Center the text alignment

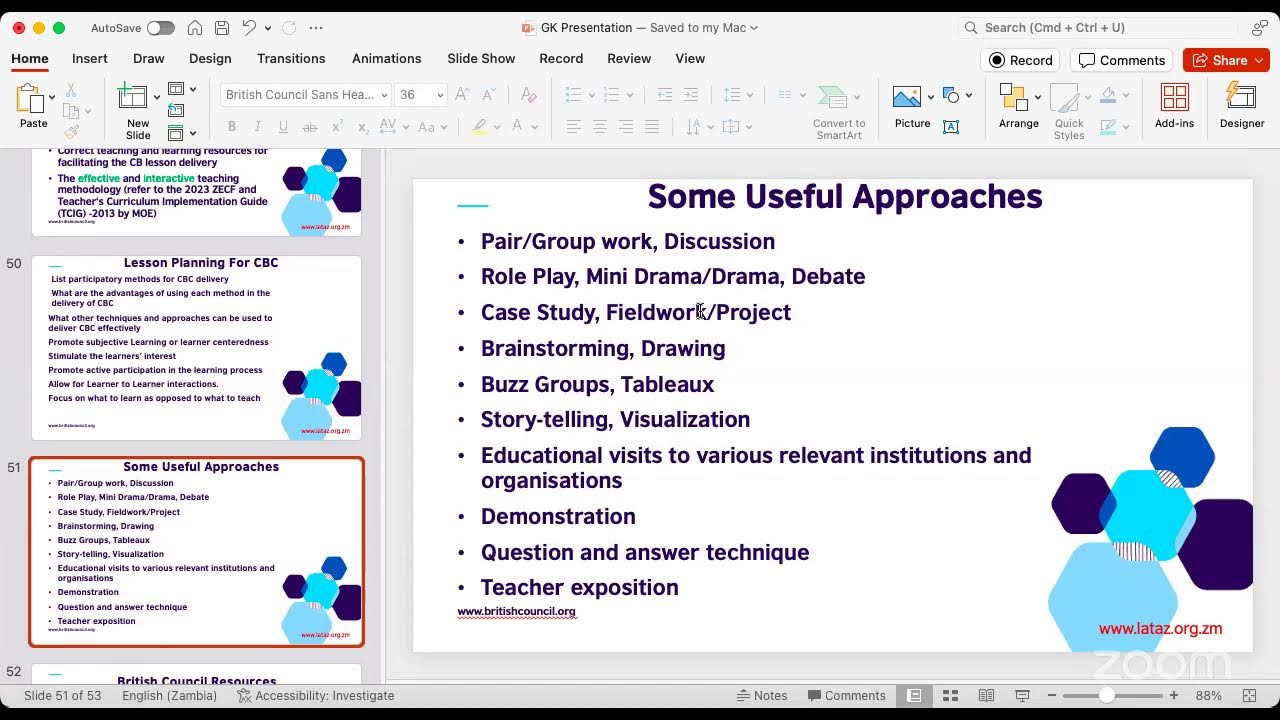(x=599, y=127)
